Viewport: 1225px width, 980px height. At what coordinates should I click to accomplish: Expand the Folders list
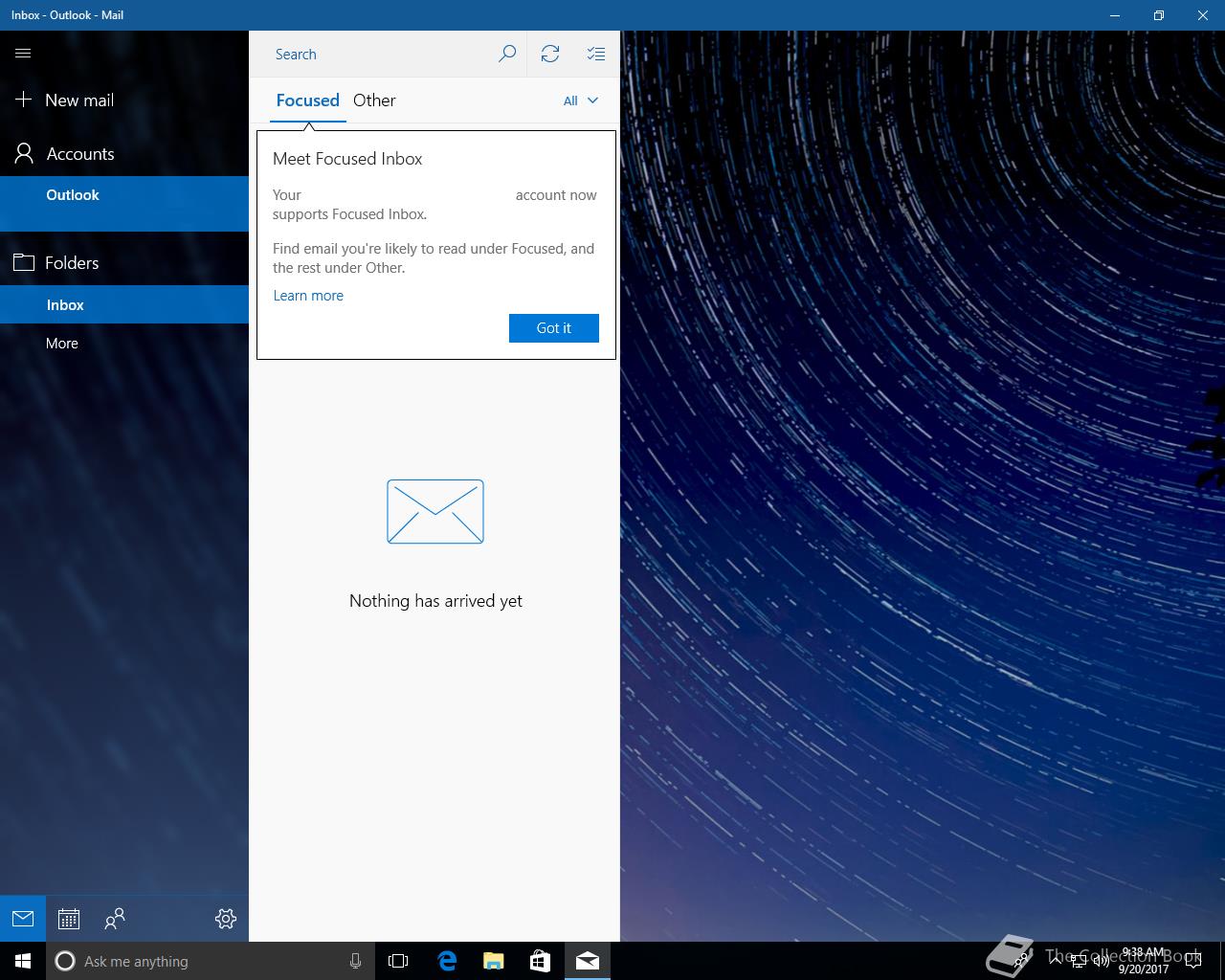pos(71,263)
